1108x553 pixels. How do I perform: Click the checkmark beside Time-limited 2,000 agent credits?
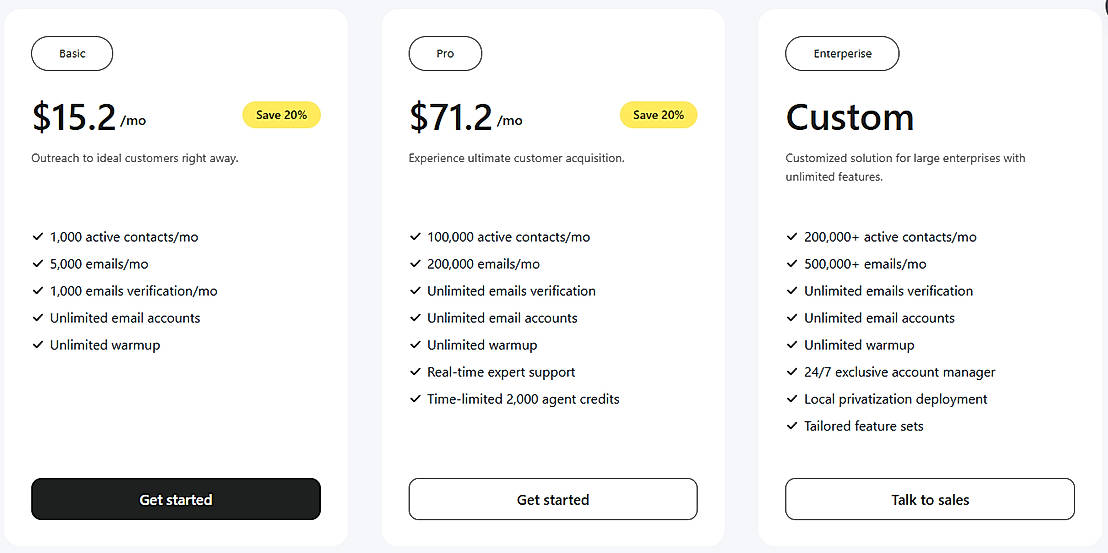(415, 399)
